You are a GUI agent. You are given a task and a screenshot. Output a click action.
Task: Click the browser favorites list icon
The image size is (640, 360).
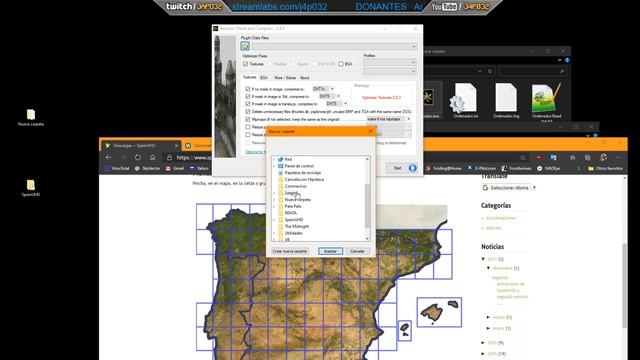tap(572, 157)
